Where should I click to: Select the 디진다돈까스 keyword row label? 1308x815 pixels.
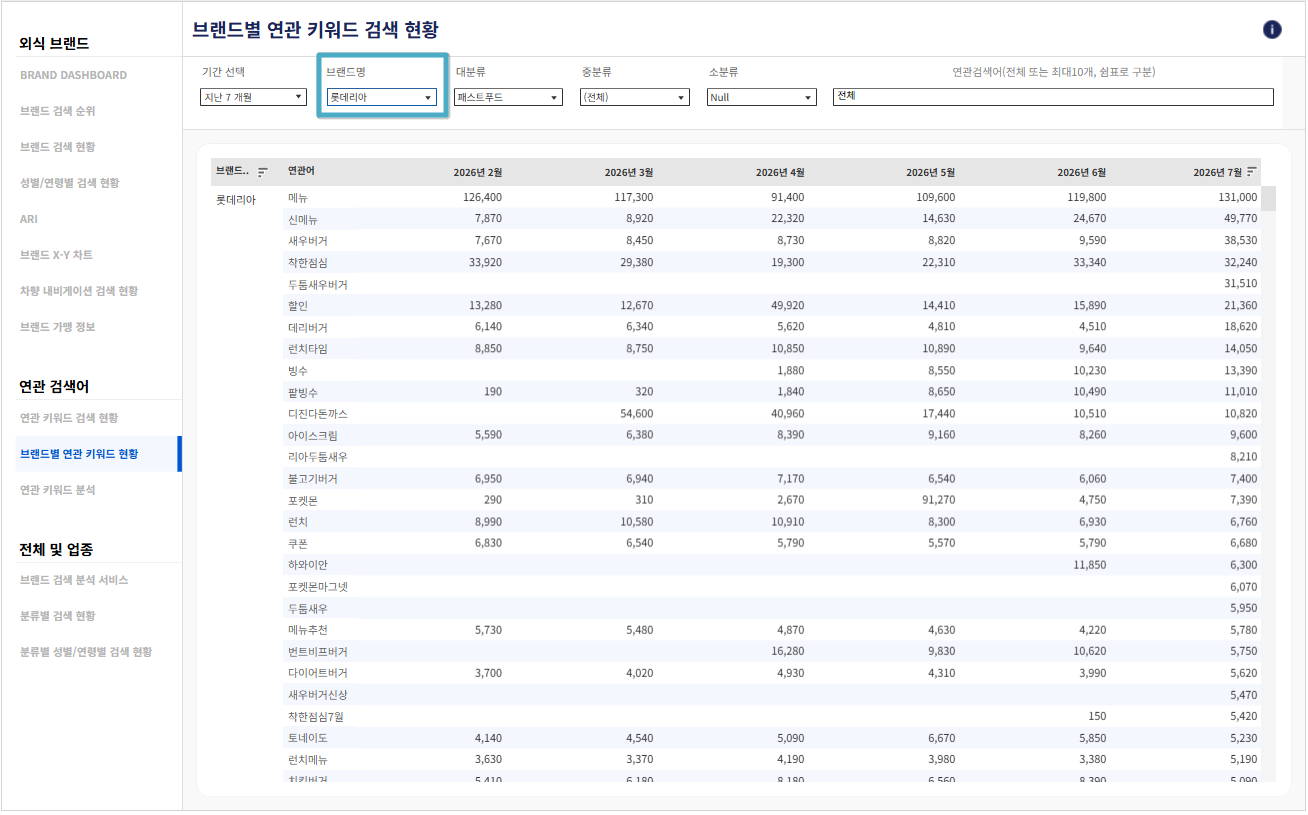tap(318, 414)
